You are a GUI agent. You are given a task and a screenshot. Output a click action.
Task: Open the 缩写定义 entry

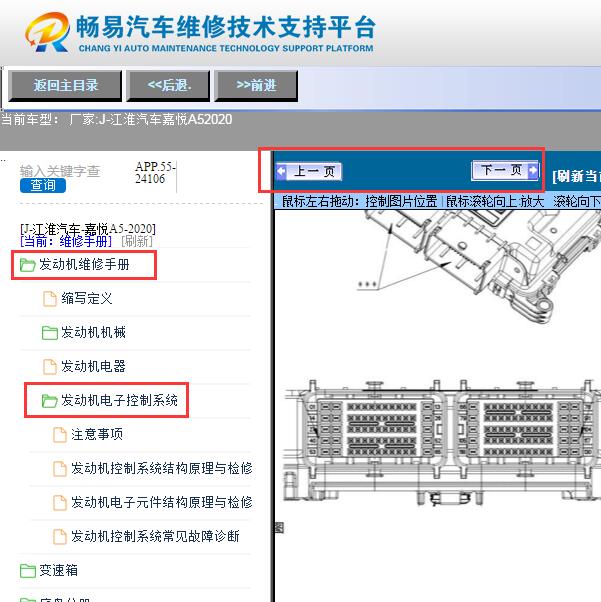point(87,298)
